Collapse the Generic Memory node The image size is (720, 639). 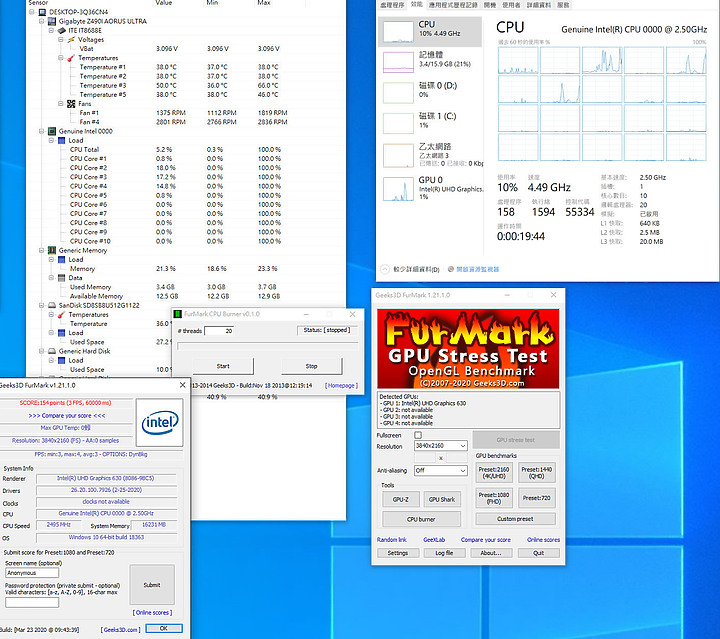click(x=41, y=251)
